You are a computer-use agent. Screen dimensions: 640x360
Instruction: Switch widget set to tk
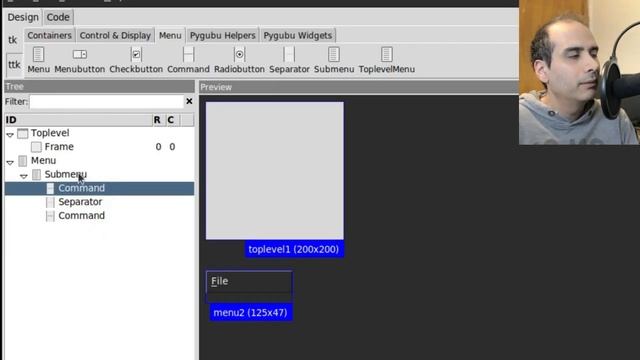coord(13,40)
